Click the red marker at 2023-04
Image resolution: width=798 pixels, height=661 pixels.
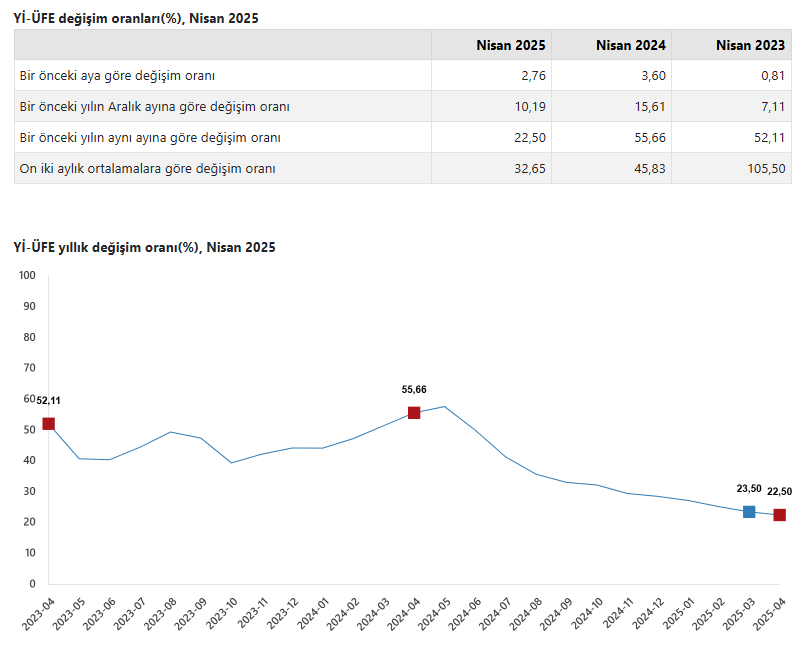(x=48, y=424)
